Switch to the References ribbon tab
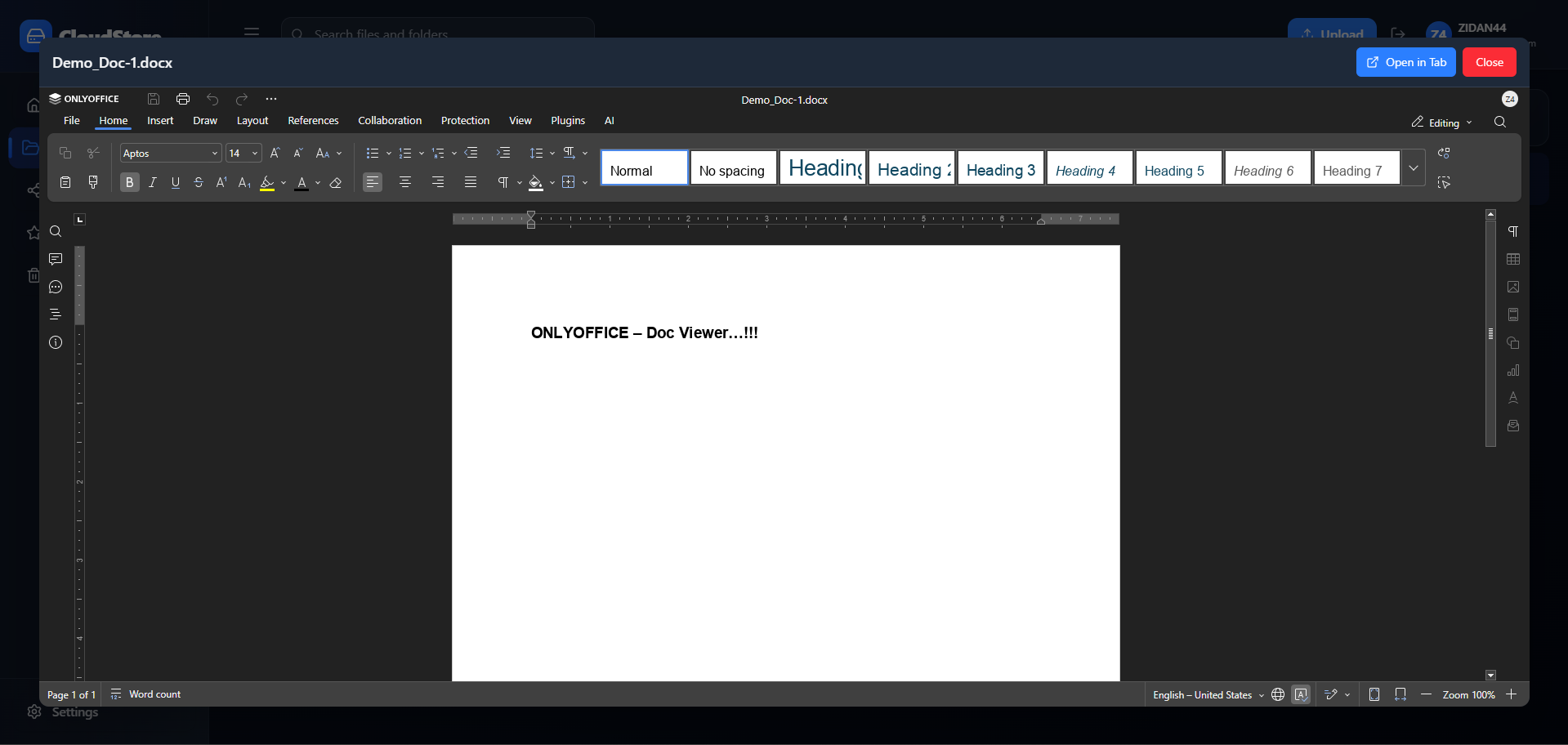This screenshot has width=1568, height=745. [313, 120]
